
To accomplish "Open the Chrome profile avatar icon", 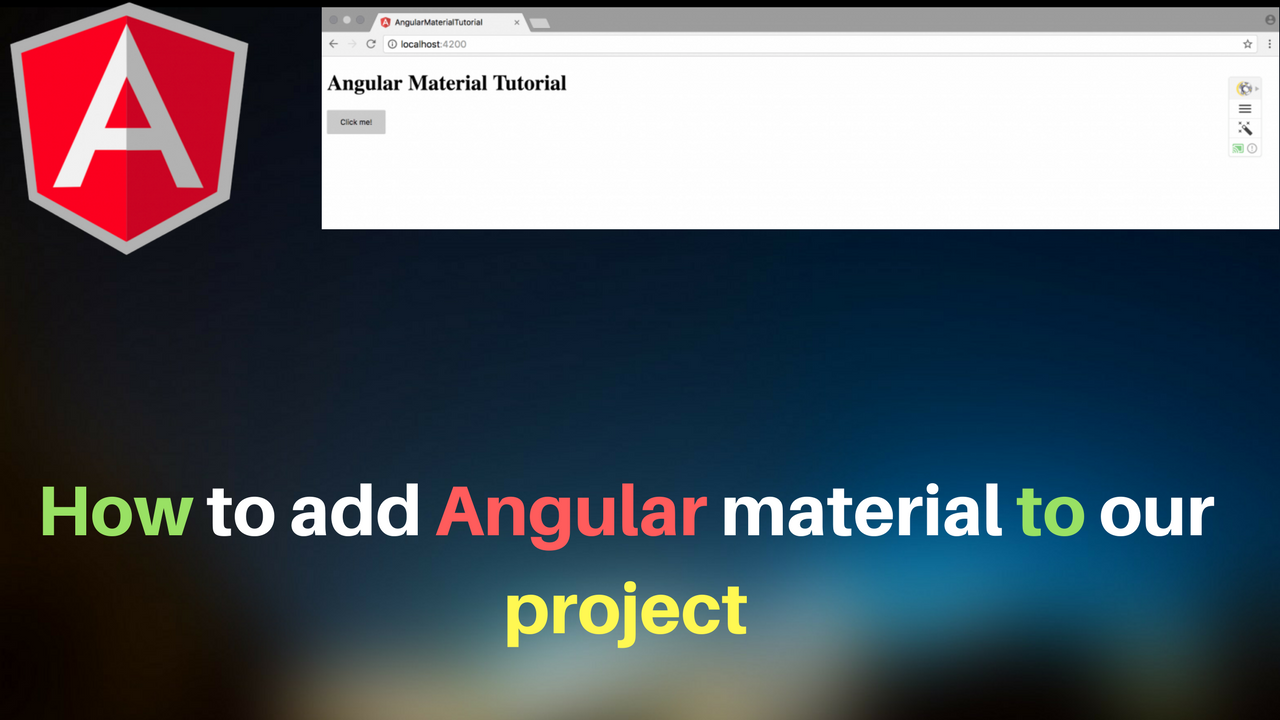I will tap(1270, 20).
